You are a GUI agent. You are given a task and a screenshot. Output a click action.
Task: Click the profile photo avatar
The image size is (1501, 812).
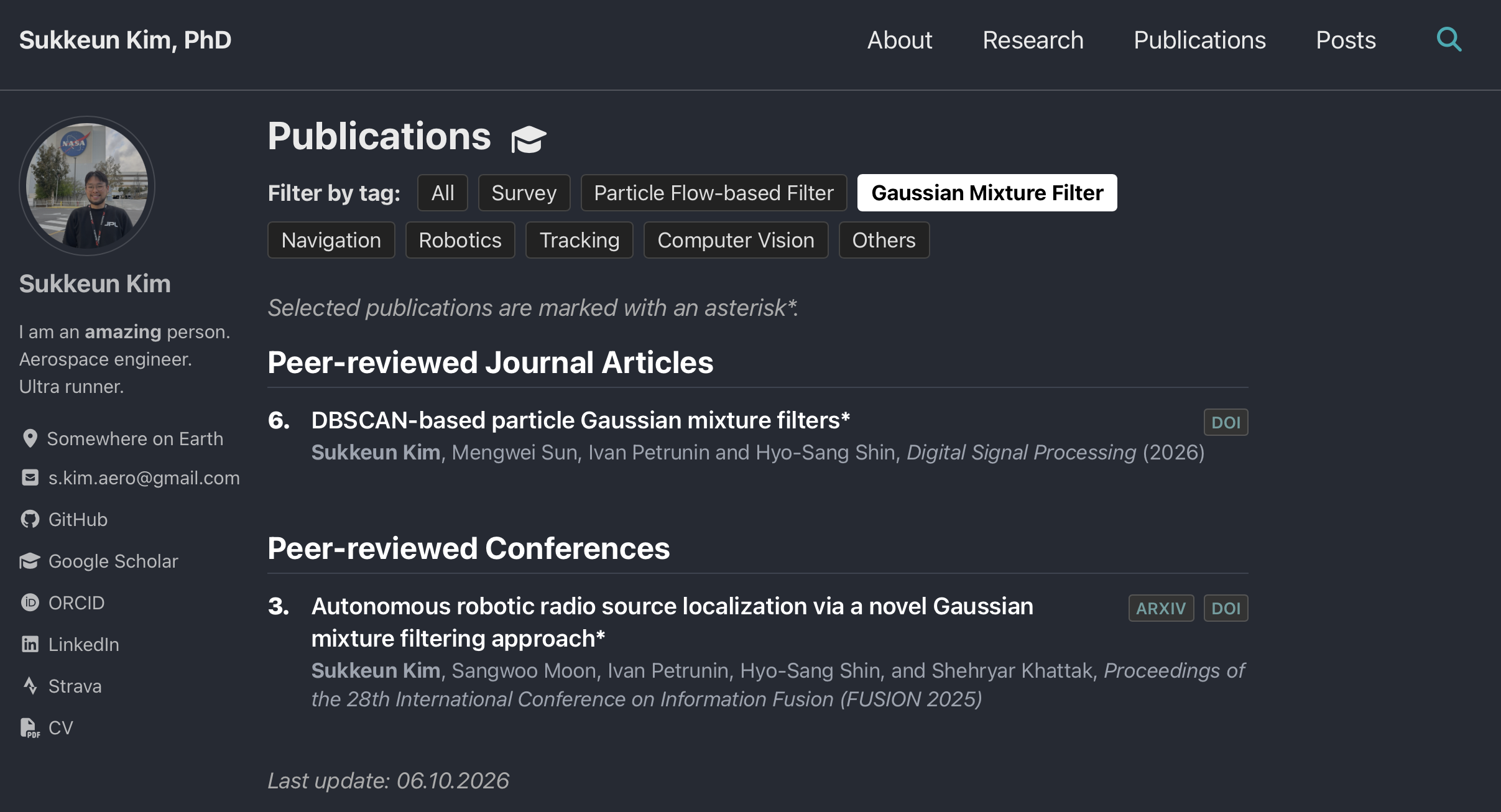coord(87,186)
